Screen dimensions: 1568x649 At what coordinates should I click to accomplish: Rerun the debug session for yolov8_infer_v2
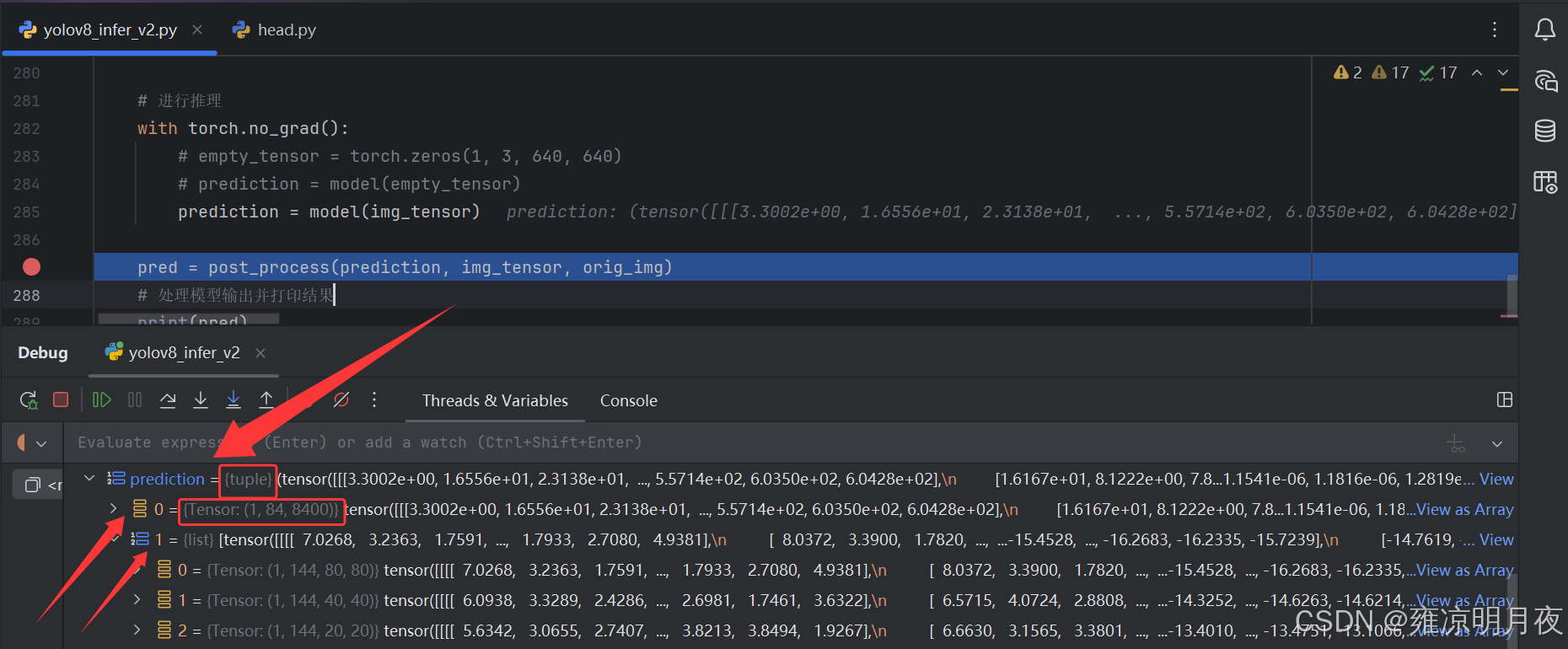pyautogui.click(x=29, y=400)
